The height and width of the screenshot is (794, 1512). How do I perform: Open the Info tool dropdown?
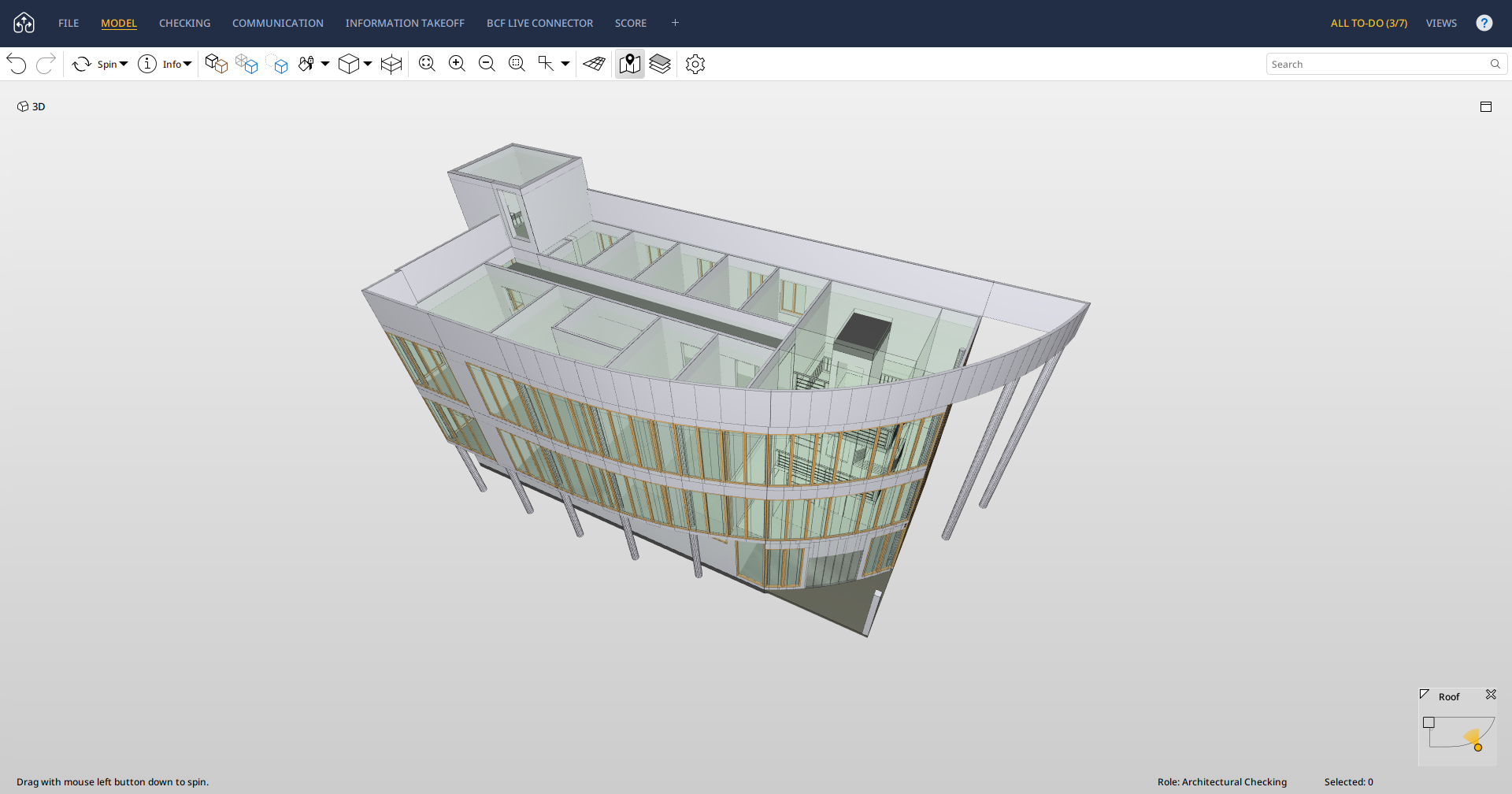pyautogui.click(x=187, y=64)
